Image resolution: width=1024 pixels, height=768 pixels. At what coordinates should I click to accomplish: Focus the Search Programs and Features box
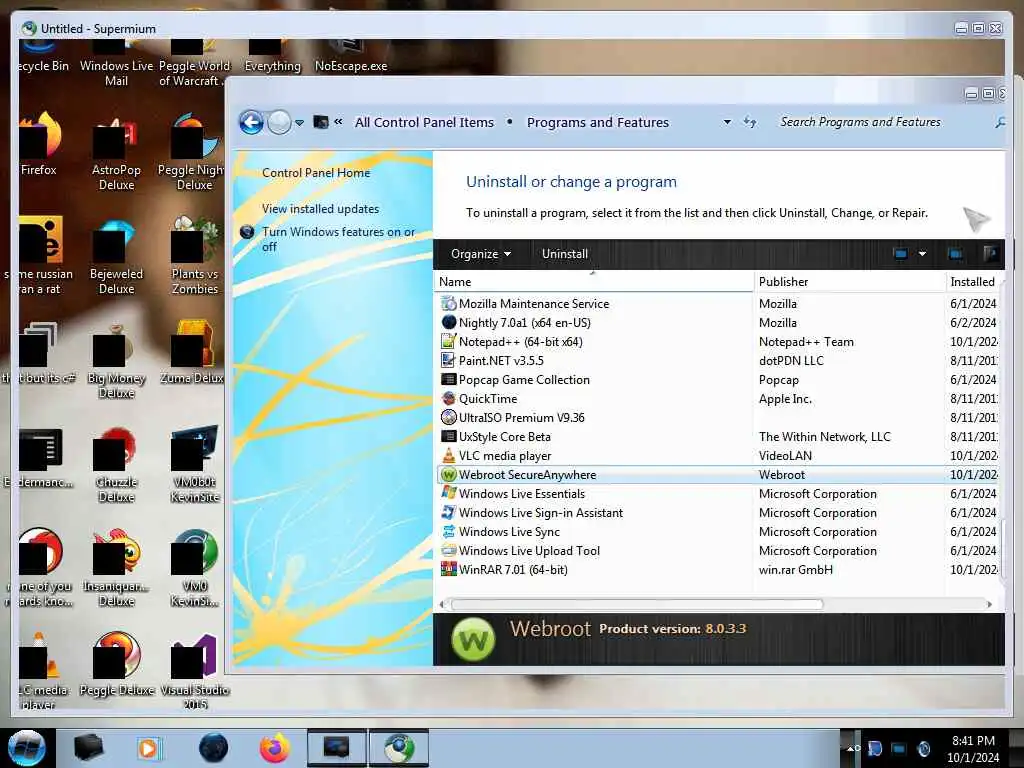(860, 122)
